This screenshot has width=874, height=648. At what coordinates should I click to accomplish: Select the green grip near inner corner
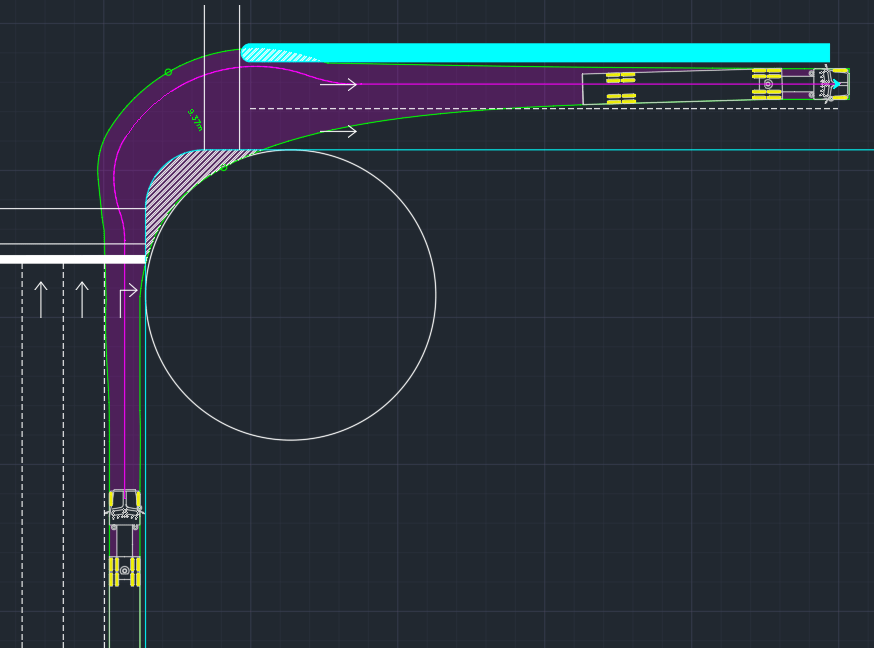[x=223, y=167]
